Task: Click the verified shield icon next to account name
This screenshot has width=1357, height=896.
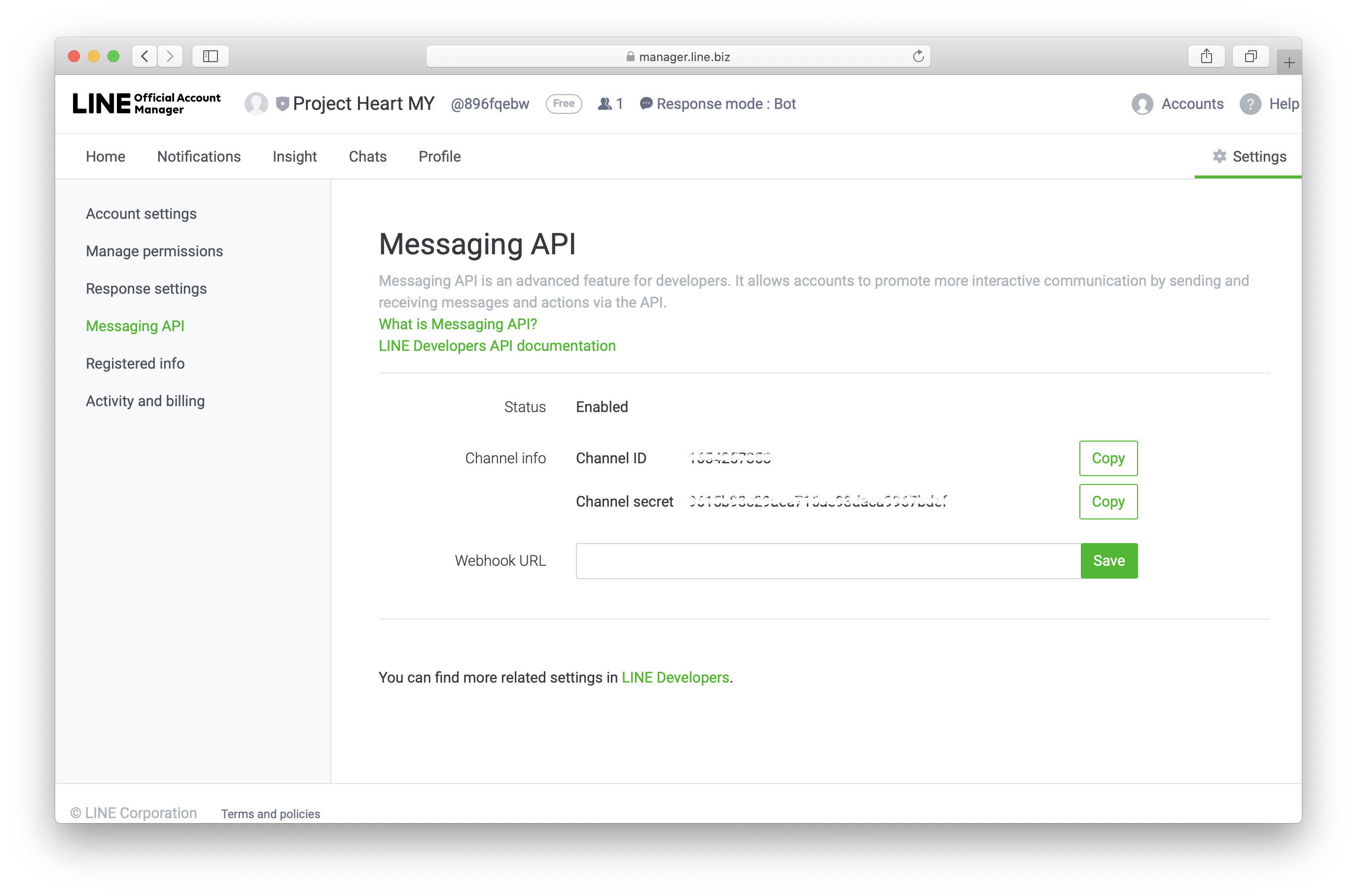Action: 285,103
